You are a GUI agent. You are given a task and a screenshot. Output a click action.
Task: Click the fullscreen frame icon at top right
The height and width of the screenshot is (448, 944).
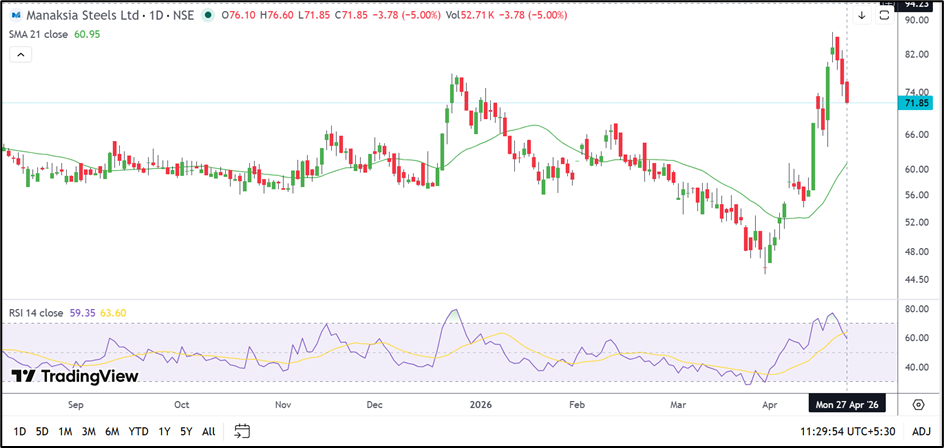click(x=884, y=16)
